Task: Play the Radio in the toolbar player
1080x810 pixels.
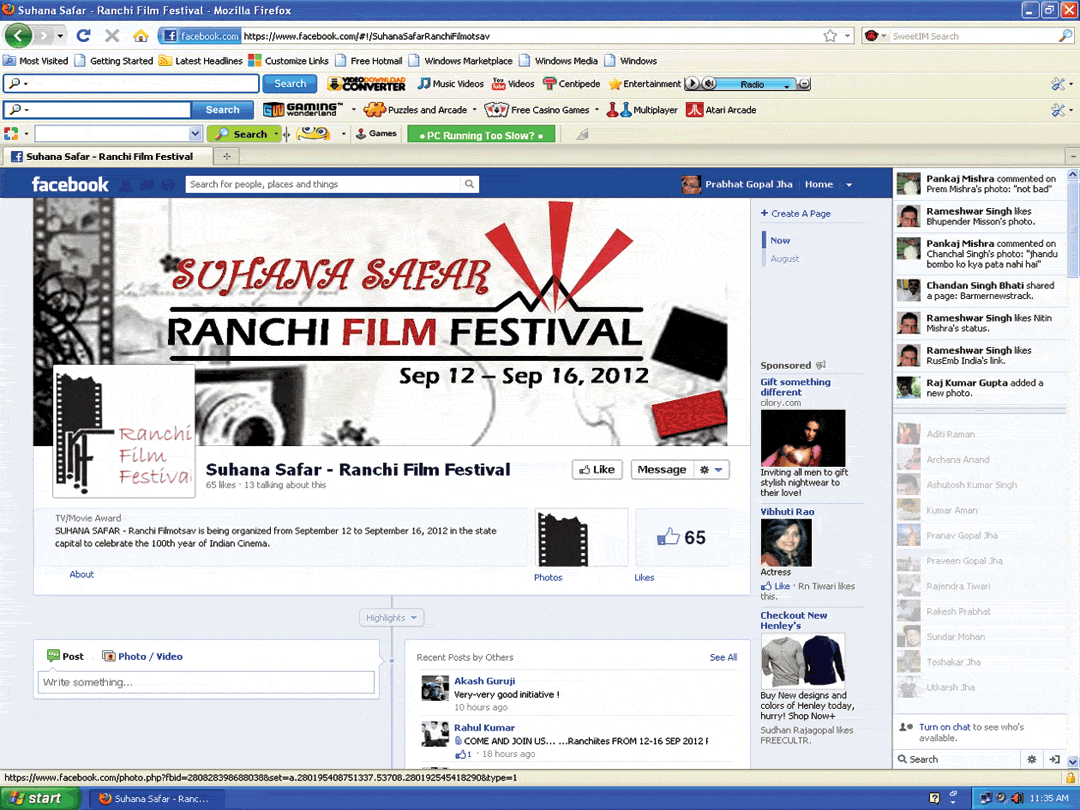Action: pos(692,83)
